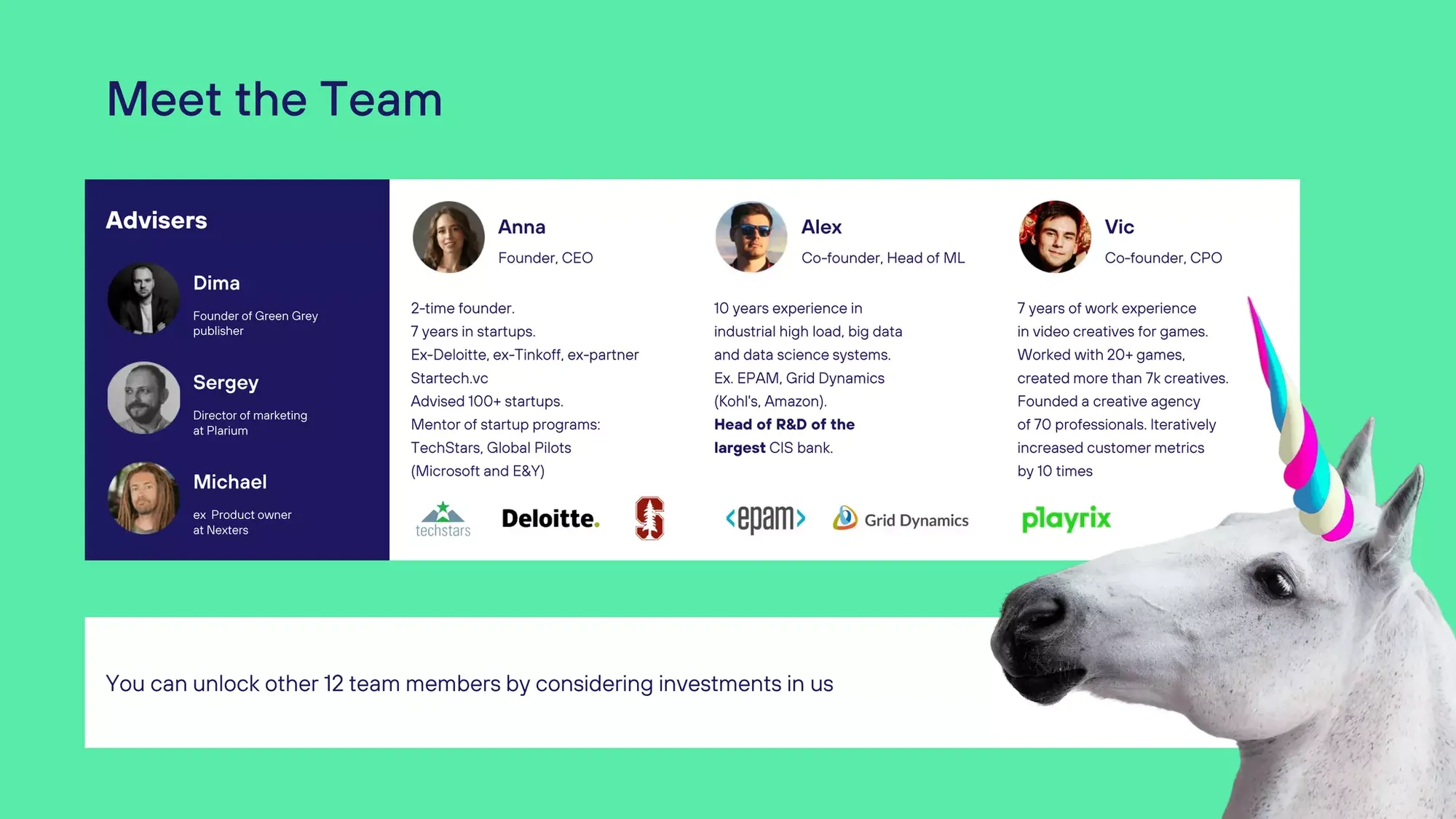Click the investment unlock link
This screenshot has width=1456, height=819.
pos(469,683)
